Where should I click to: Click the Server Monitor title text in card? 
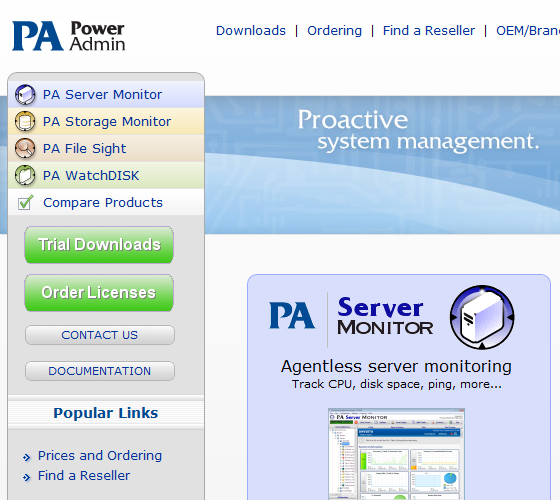(x=385, y=317)
